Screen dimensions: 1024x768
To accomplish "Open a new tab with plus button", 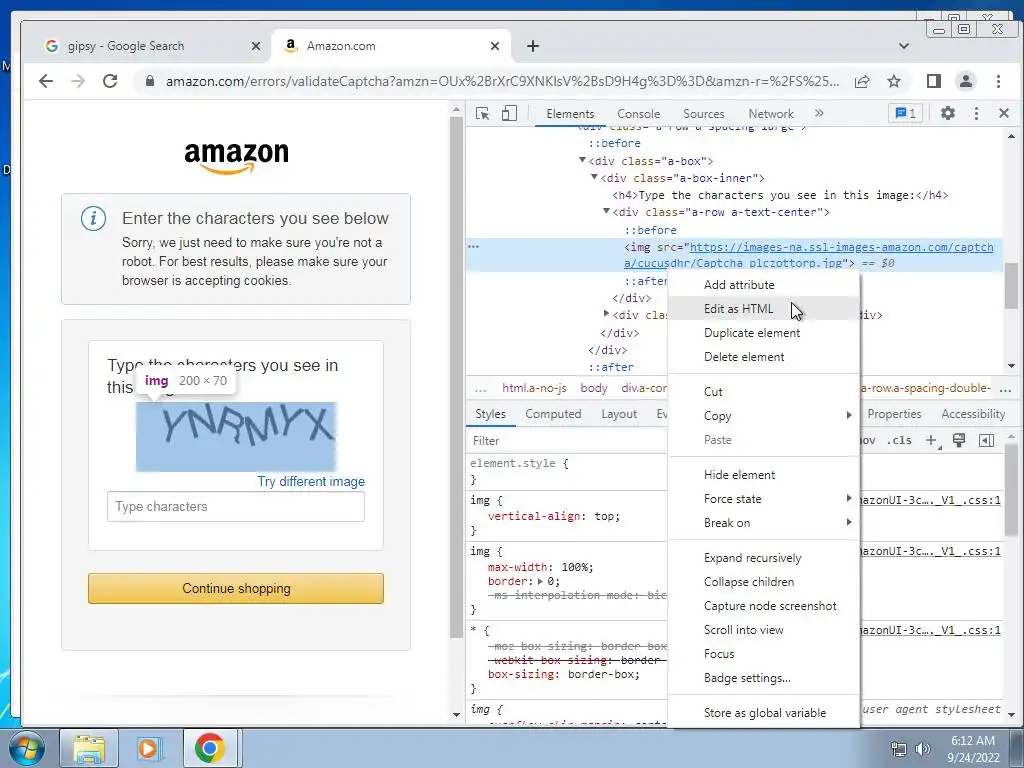I will 533,46.
